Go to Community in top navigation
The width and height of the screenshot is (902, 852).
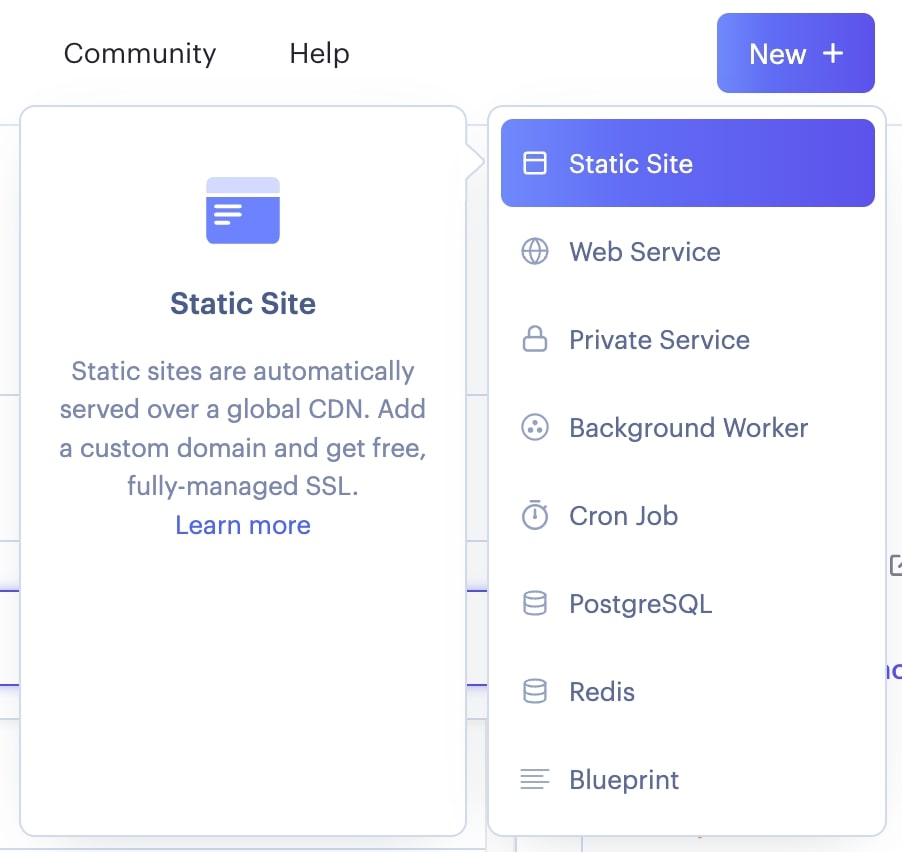pos(140,53)
